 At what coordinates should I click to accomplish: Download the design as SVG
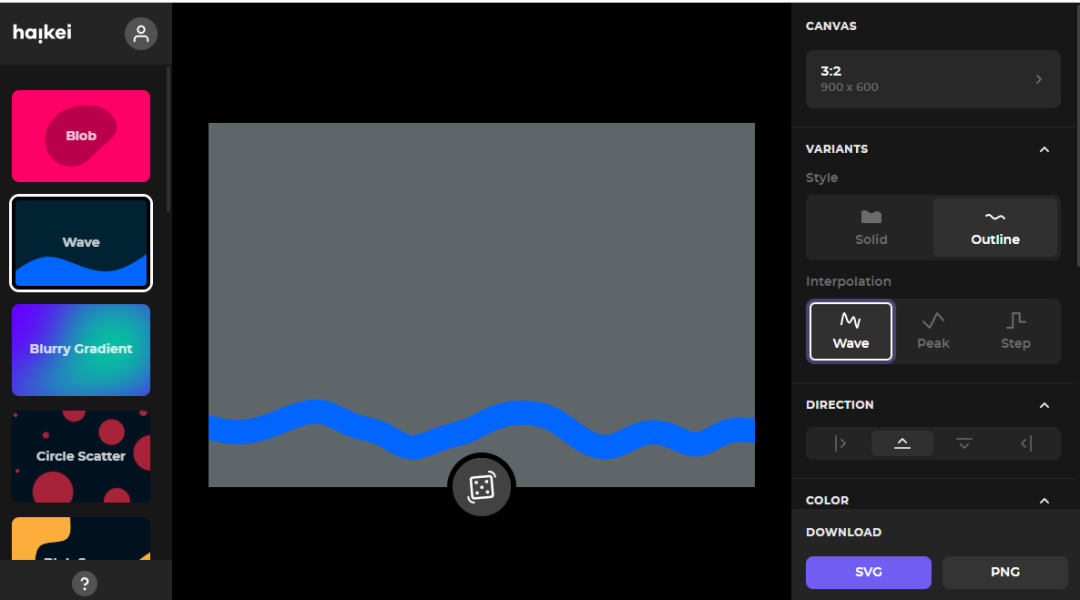pos(868,572)
